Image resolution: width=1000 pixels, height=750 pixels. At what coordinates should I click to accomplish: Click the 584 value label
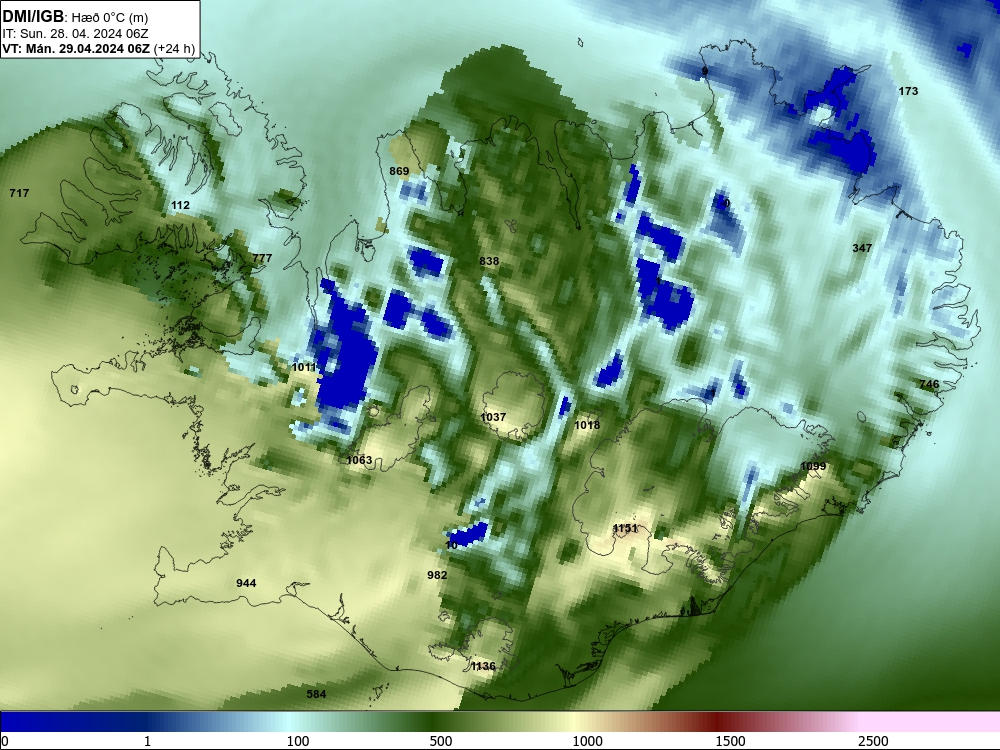[316, 694]
